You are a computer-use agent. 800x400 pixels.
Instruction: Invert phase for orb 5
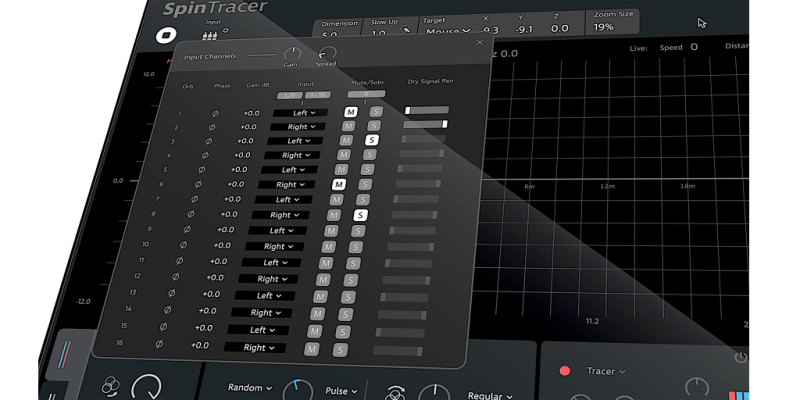202,169
